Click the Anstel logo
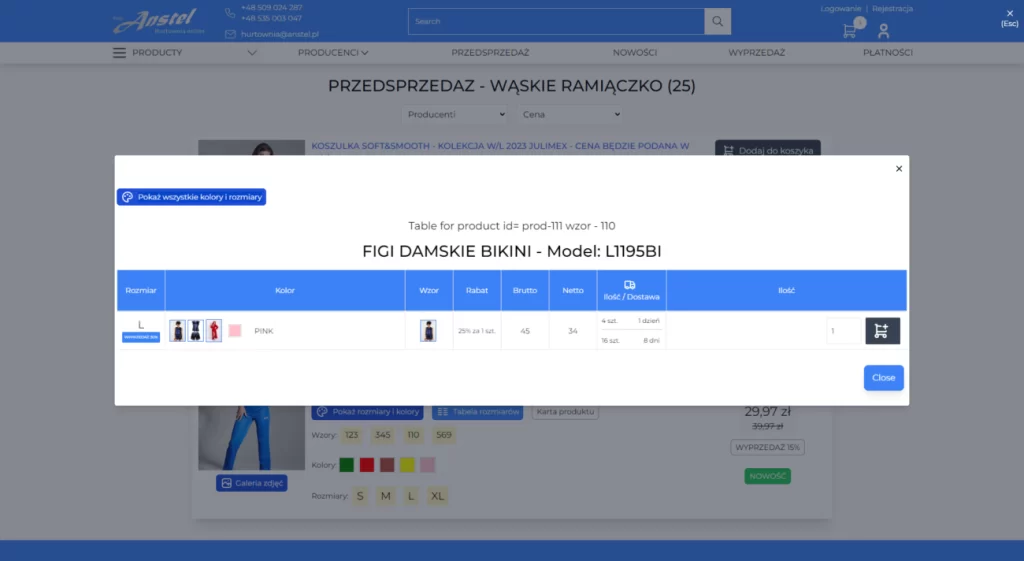The image size is (1024, 561). click(x=159, y=21)
